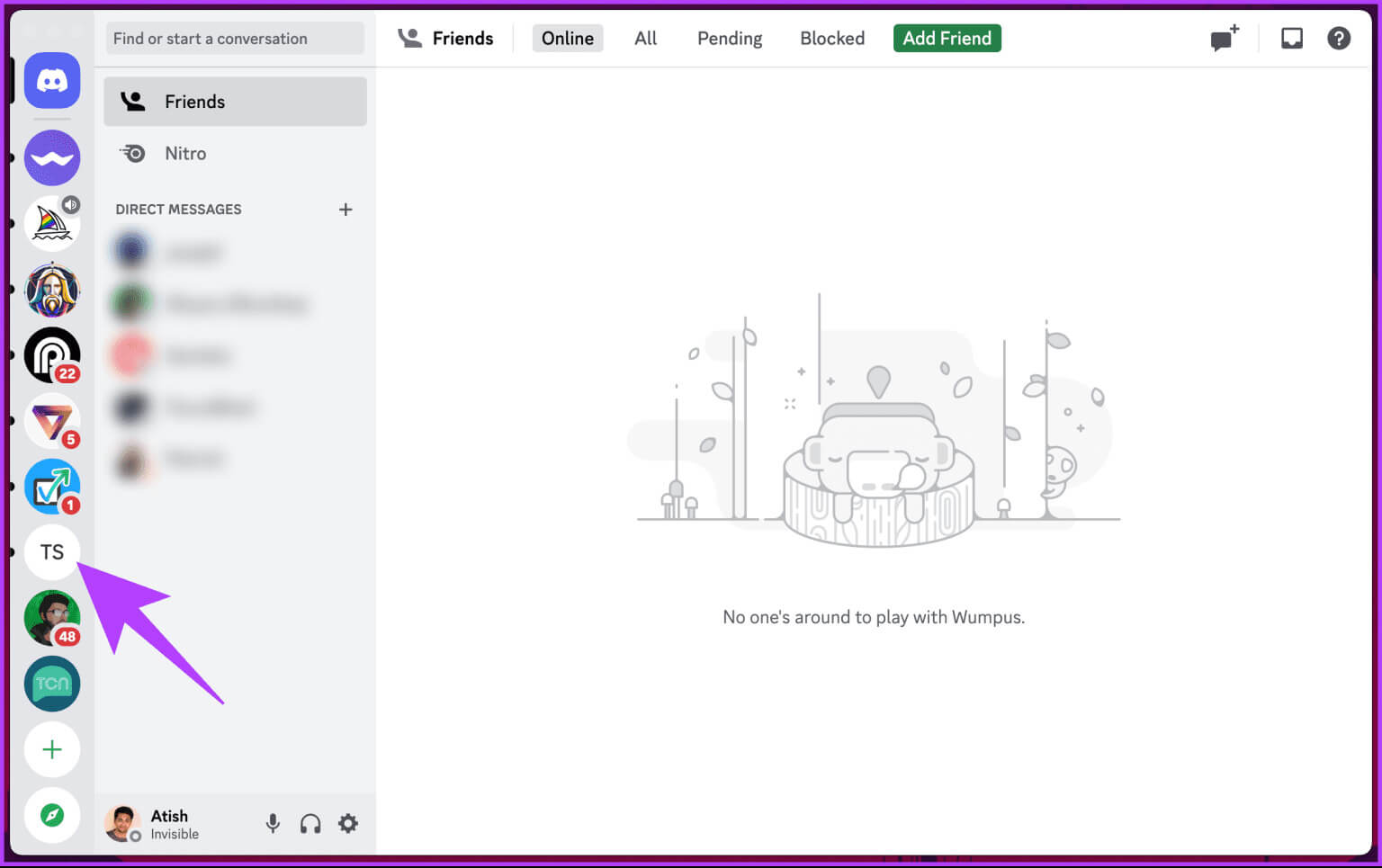Viewport: 1382px width, 868px height.
Task: Click the New Group DM chat icon
Action: pos(1225,39)
